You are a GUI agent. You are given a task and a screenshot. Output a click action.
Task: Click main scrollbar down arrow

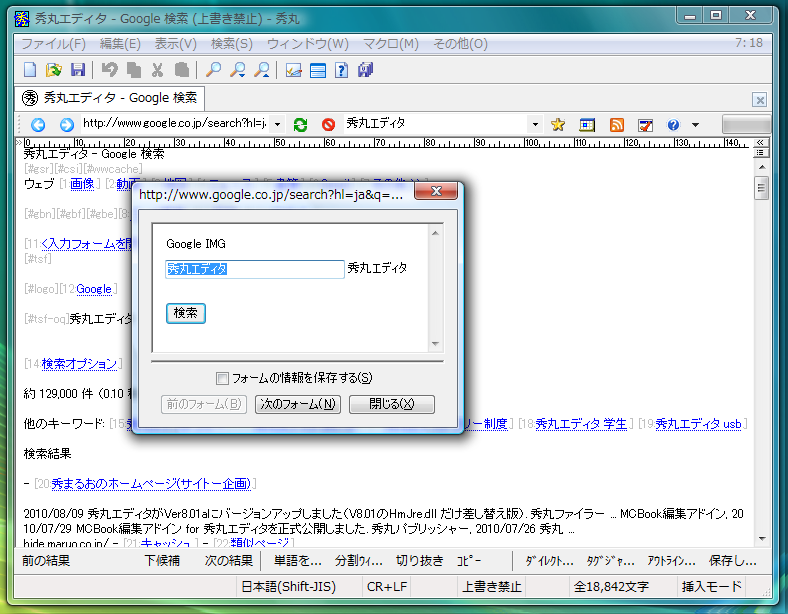point(762,539)
